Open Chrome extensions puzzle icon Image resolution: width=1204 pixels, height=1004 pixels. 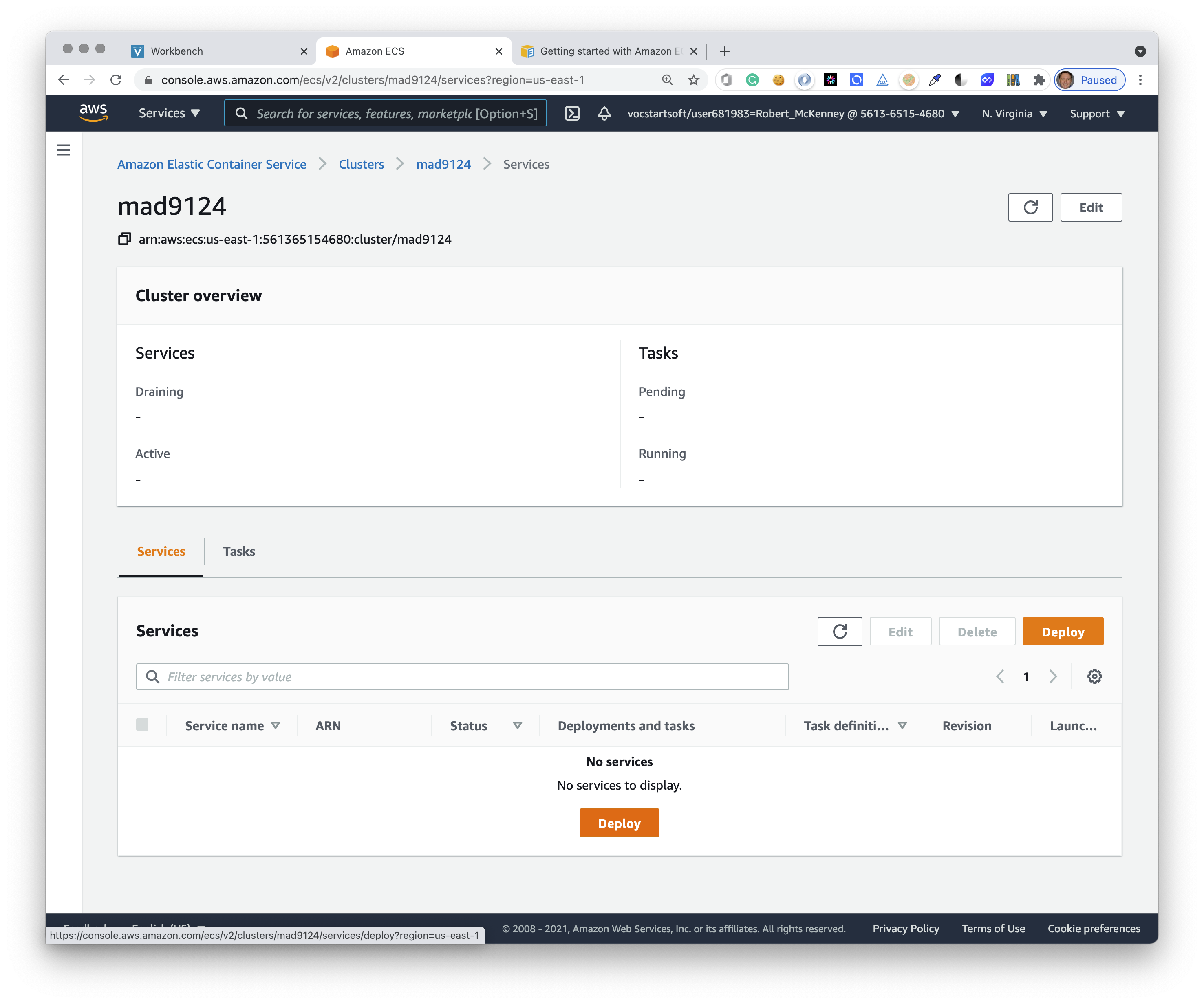point(1038,80)
